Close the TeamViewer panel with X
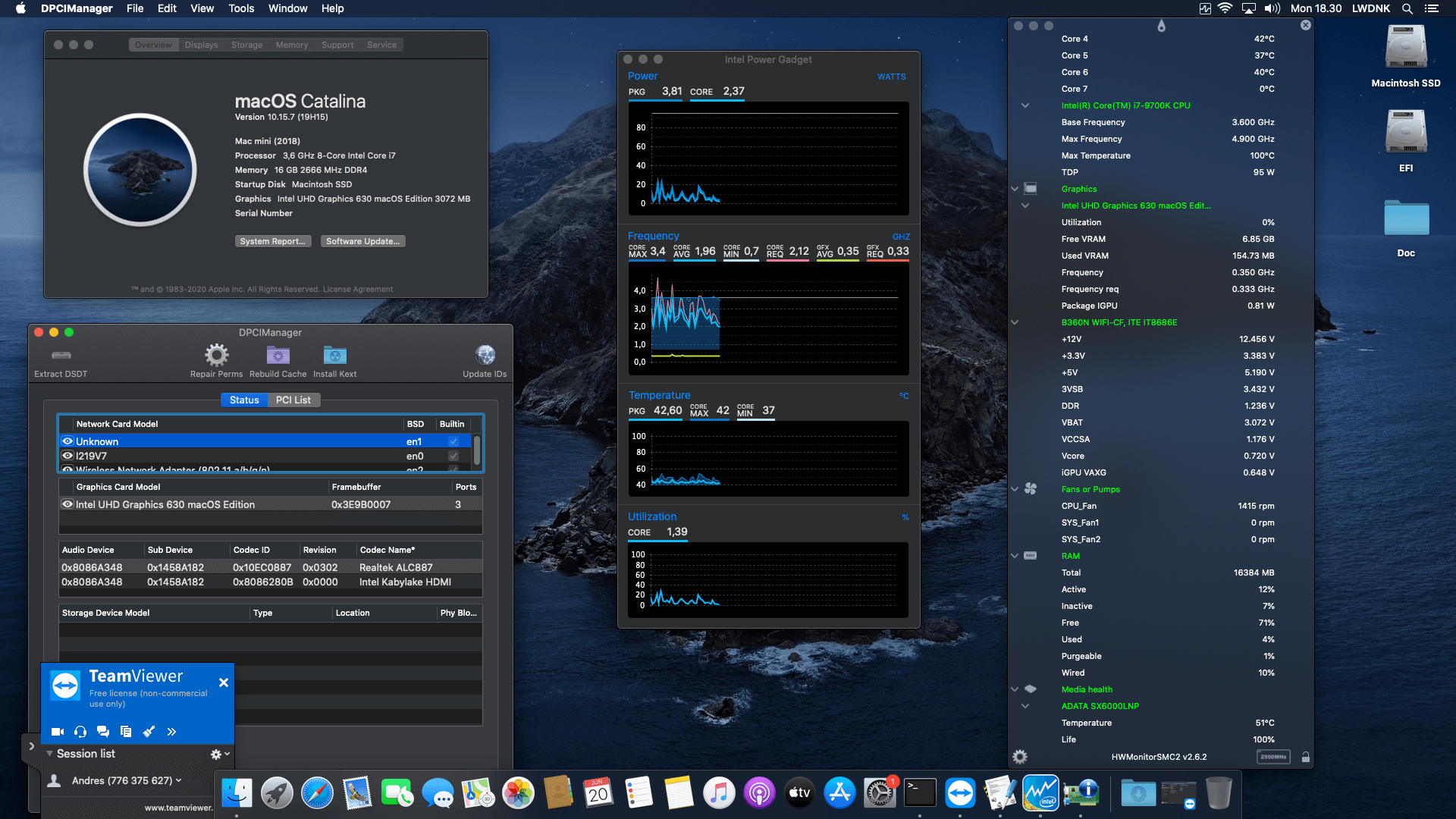Screen dimensions: 1456x819 [224, 682]
